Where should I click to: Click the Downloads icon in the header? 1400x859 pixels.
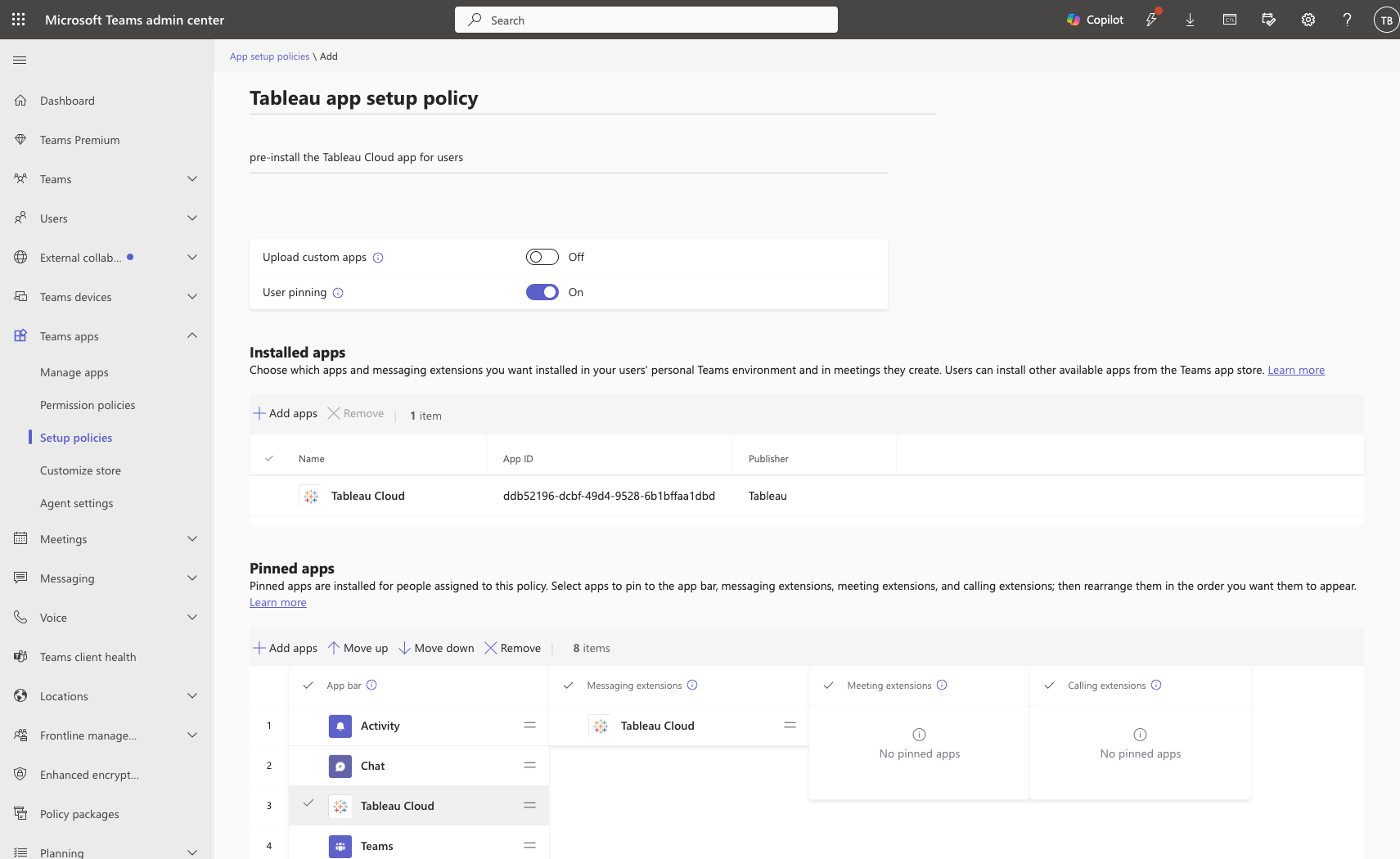click(x=1190, y=19)
